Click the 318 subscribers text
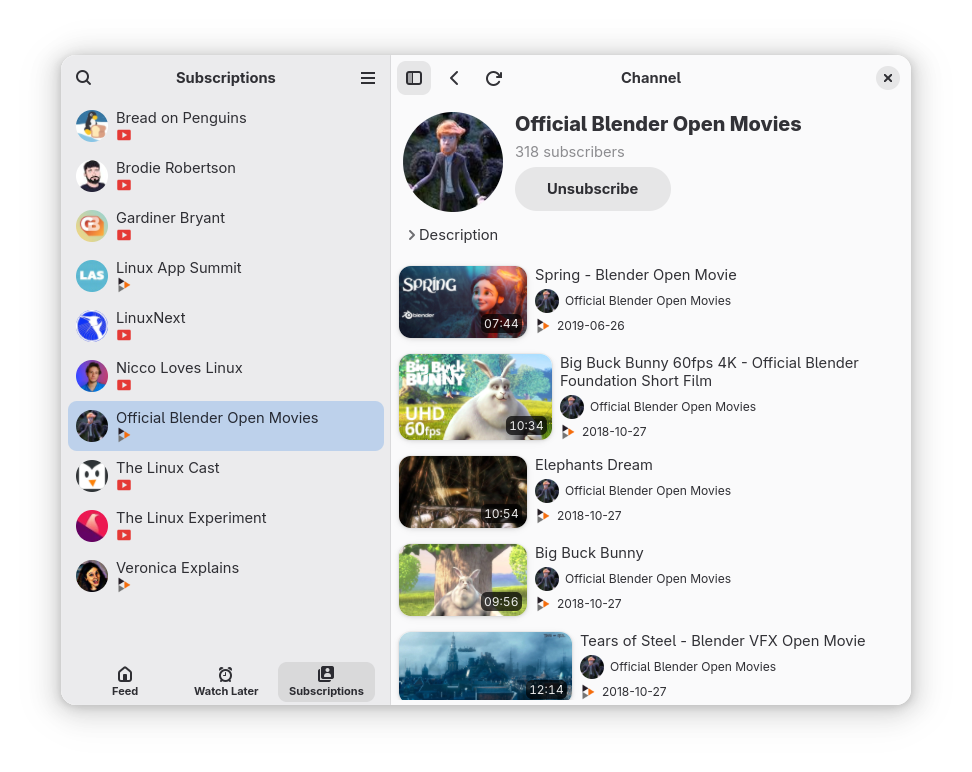972x772 pixels. pos(570,152)
